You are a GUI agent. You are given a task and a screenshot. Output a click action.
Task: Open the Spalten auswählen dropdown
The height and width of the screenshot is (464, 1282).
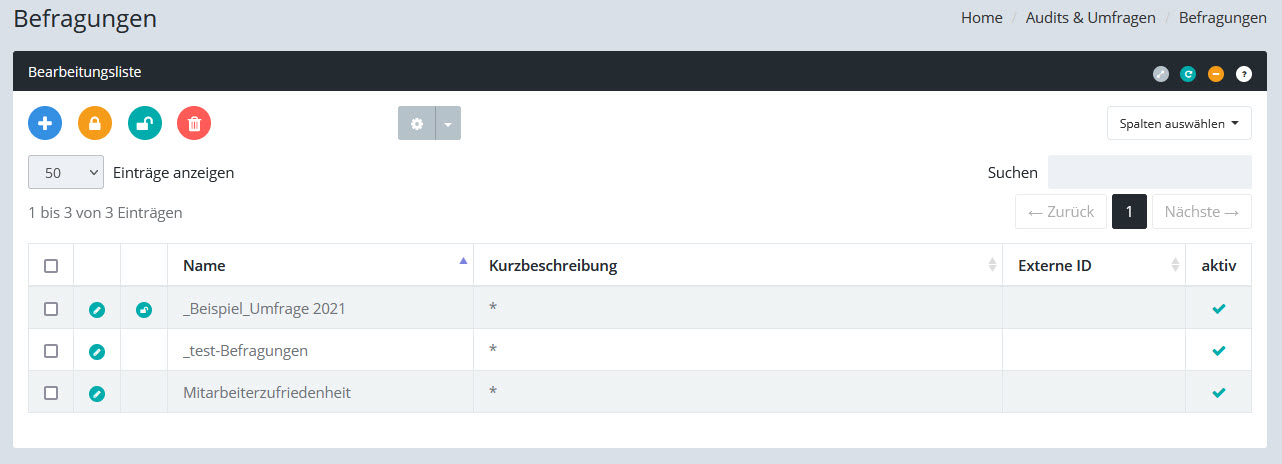[1179, 123]
